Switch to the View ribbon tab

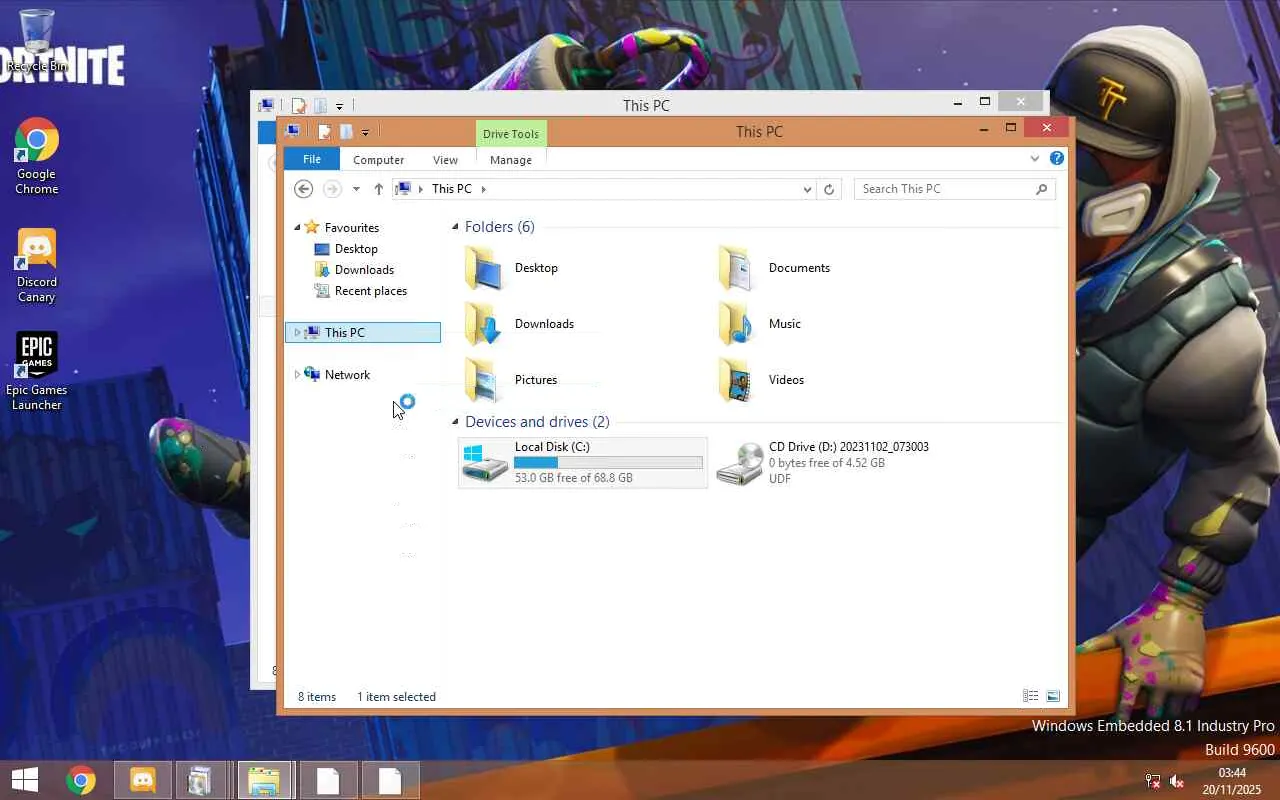[x=445, y=159]
